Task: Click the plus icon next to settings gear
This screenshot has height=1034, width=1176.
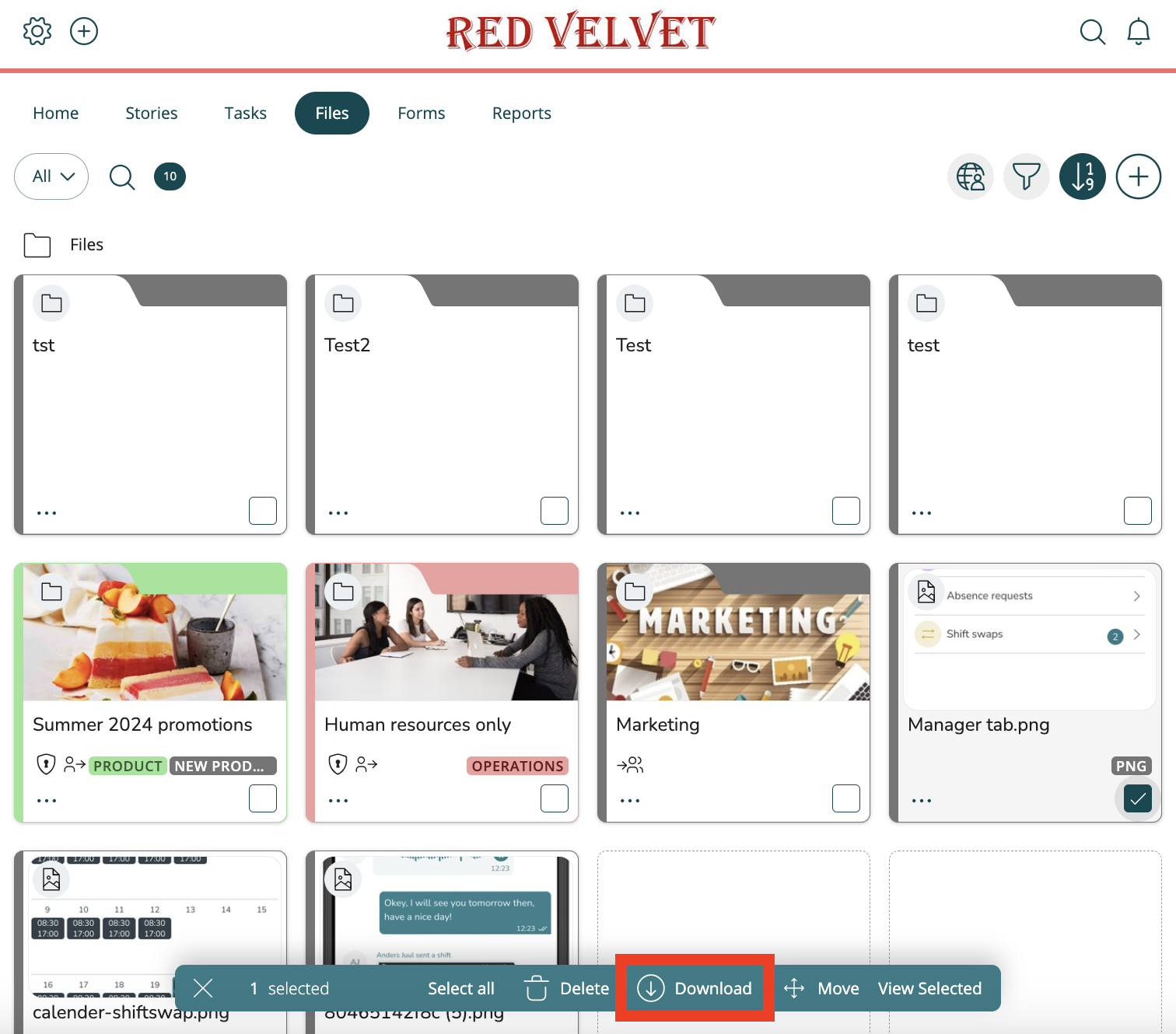Action: tap(84, 31)
